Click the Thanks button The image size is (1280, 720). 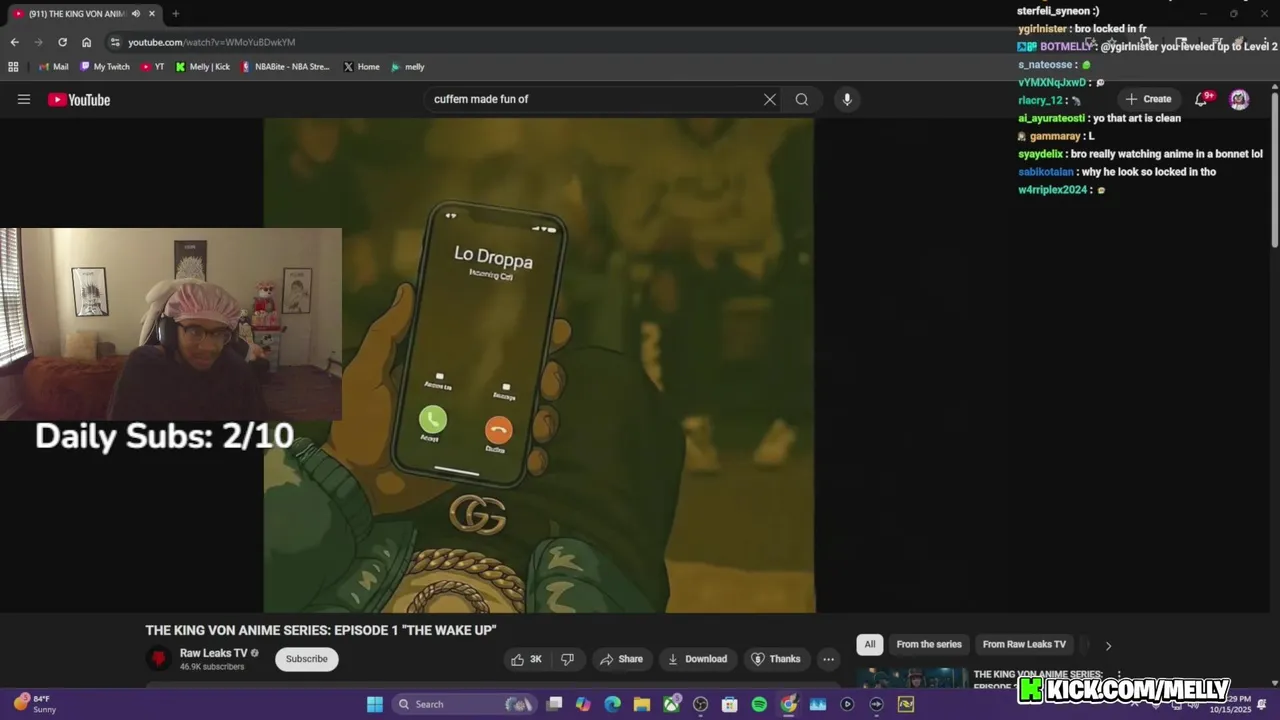click(x=776, y=659)
